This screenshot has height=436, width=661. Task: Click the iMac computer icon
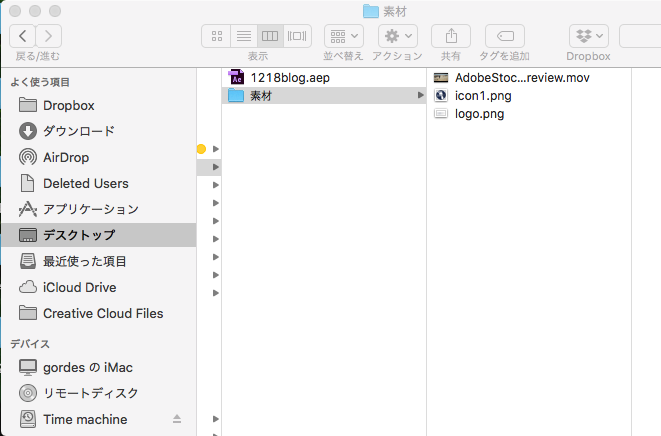(28, 367)
